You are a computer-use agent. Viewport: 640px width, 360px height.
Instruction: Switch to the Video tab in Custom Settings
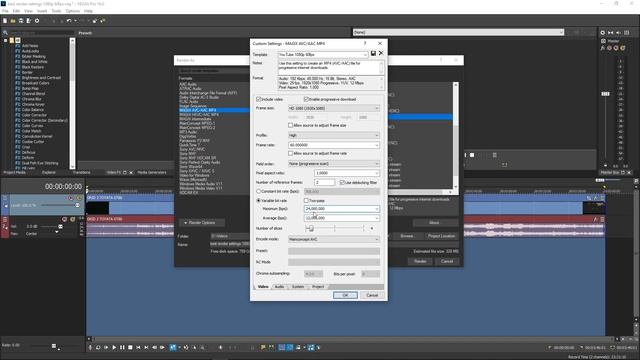click(263, 287)
